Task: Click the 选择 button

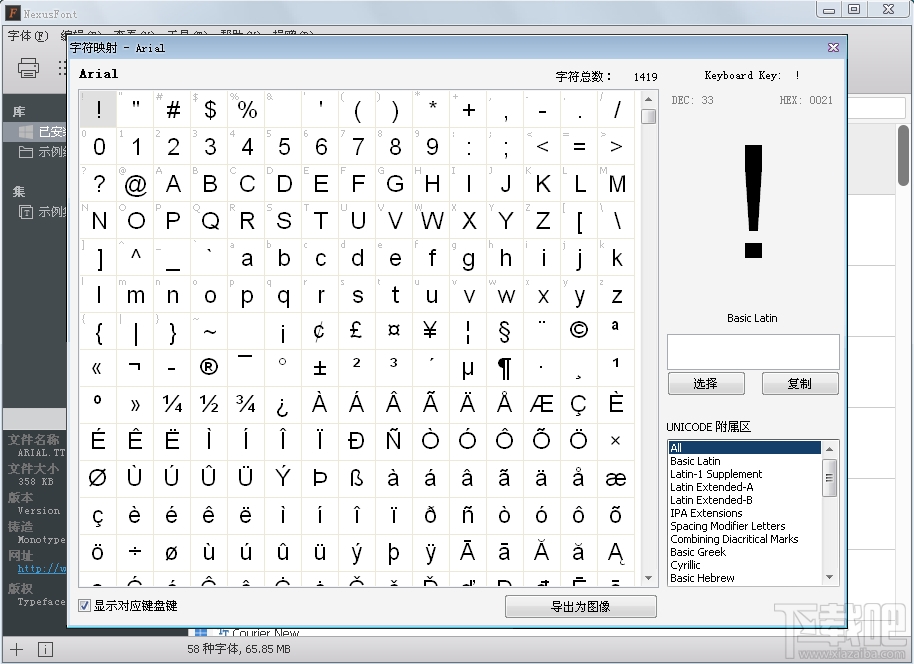Action: (706, 383)
